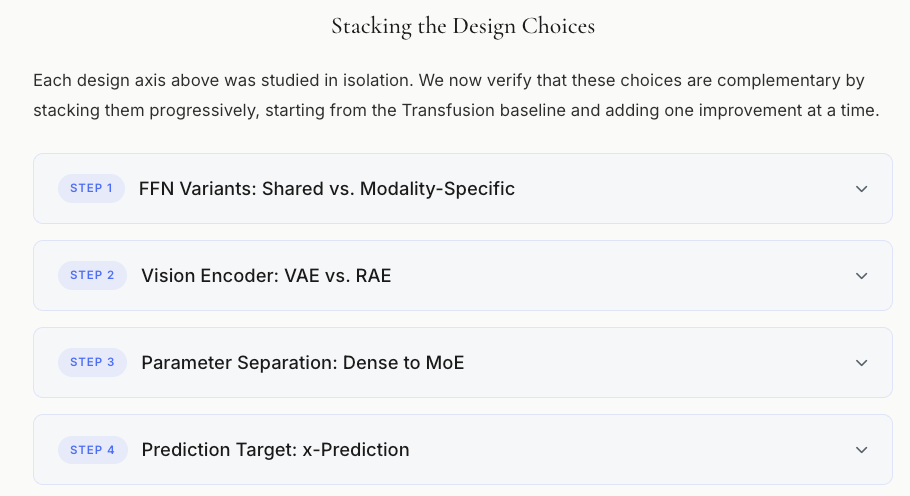Select the STEP 3 pill label

92,362
